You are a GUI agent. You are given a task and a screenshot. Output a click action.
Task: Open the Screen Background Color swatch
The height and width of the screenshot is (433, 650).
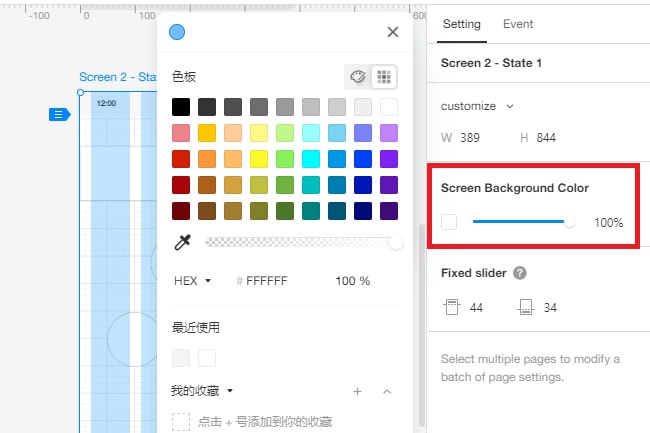pyautogui.click(x=449, y=222)
